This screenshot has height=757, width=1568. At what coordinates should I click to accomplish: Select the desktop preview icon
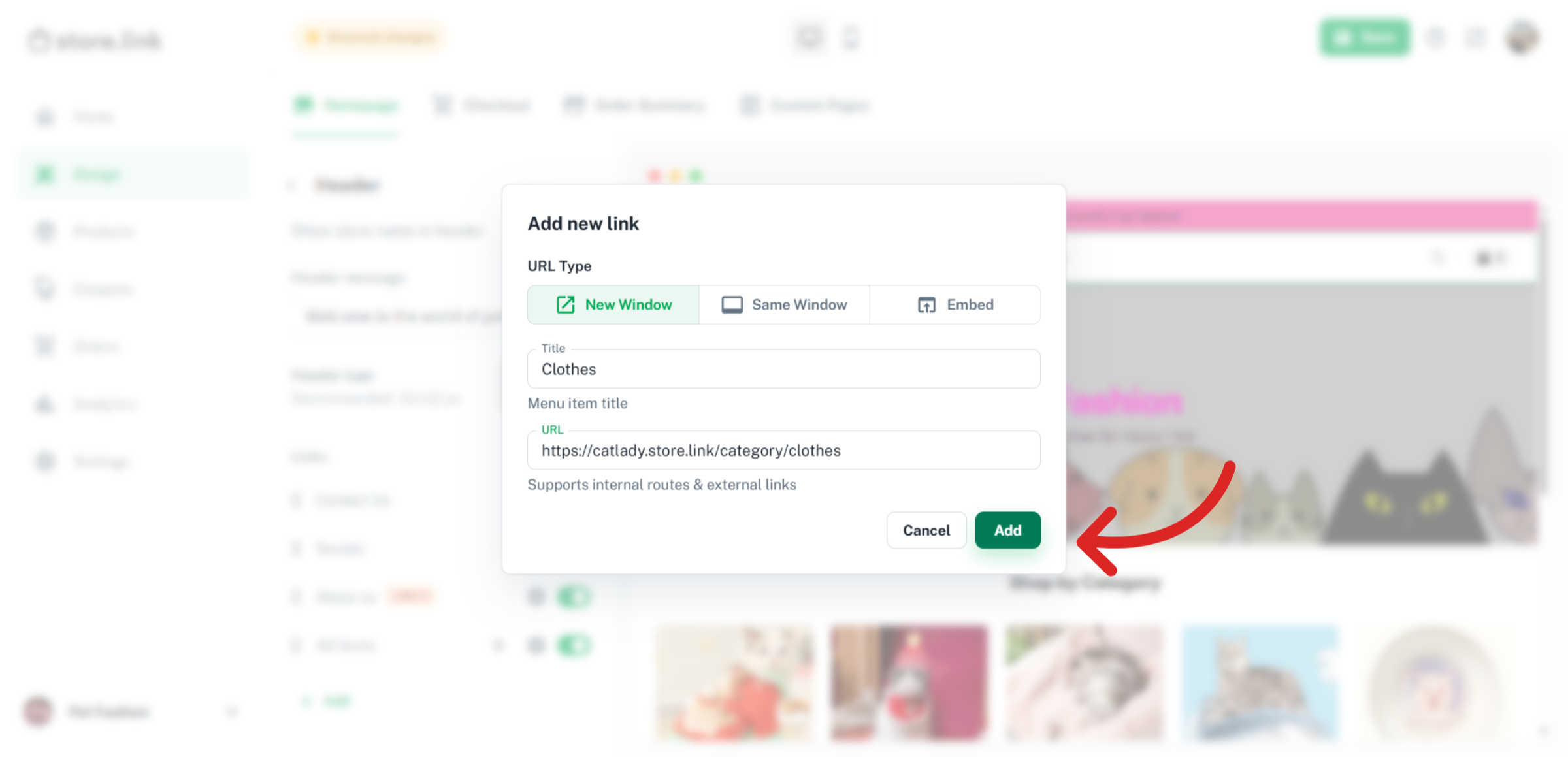click(809, 38)
